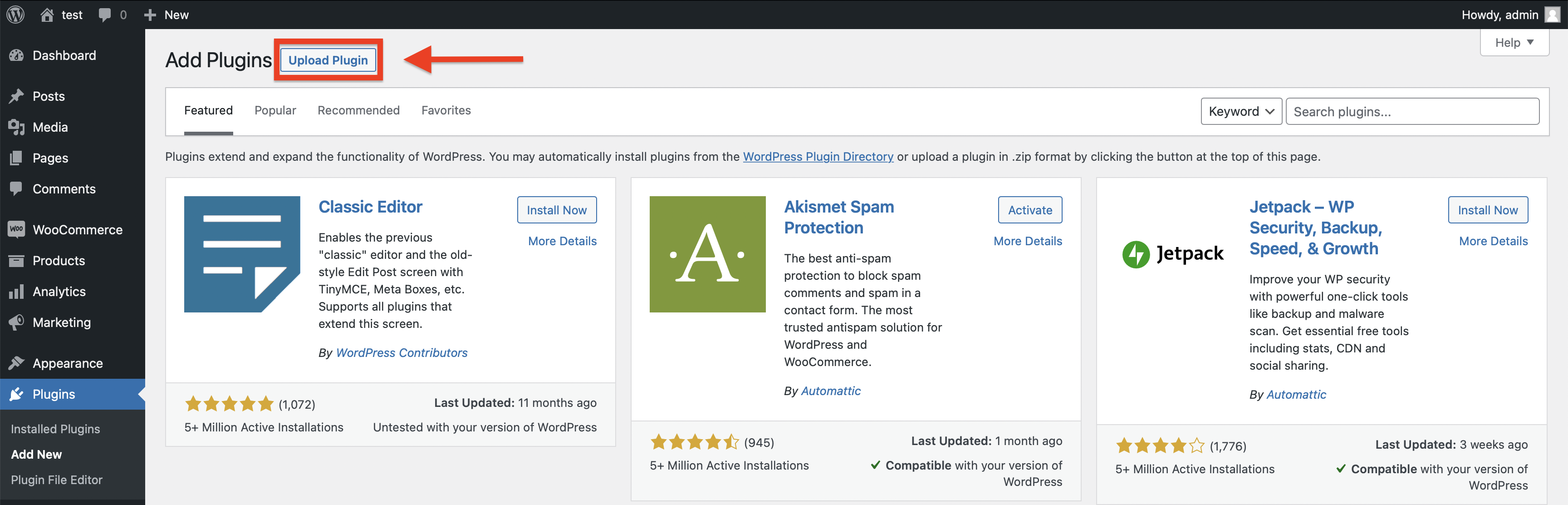The height and width of the screenshot is (505, 1568).
Task: Open the Media menu
Action: [73, 127]
